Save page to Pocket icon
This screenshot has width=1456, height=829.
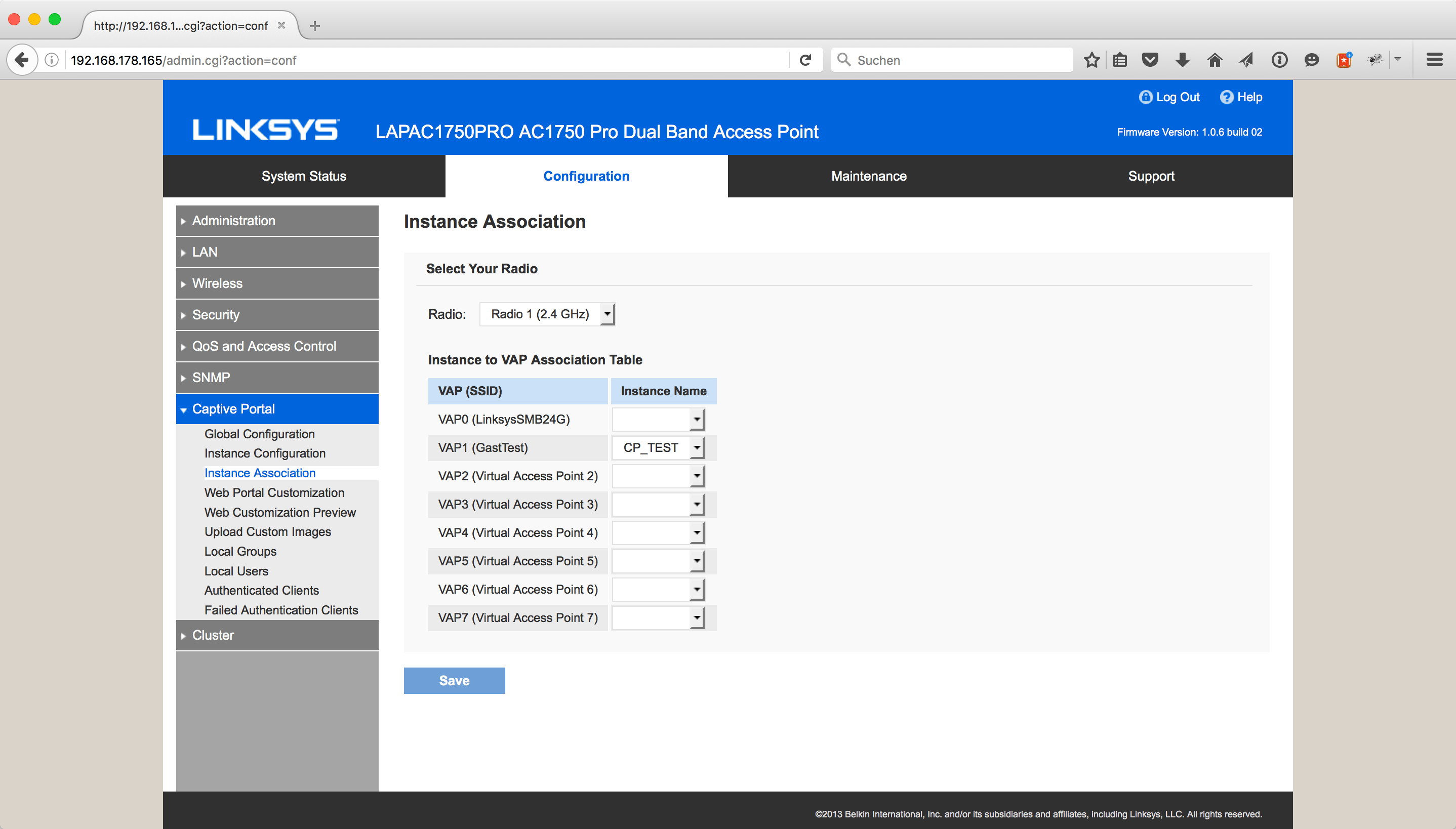click(1150, 60)
